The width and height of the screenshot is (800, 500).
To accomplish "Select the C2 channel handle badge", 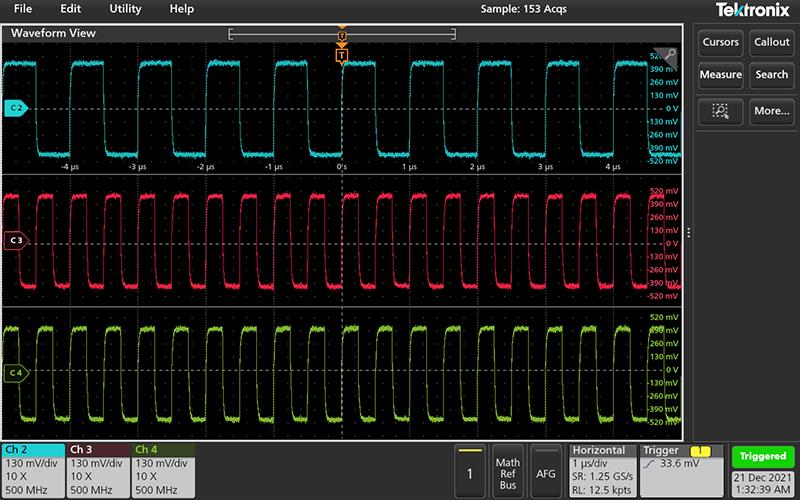I will pos(15,107).
